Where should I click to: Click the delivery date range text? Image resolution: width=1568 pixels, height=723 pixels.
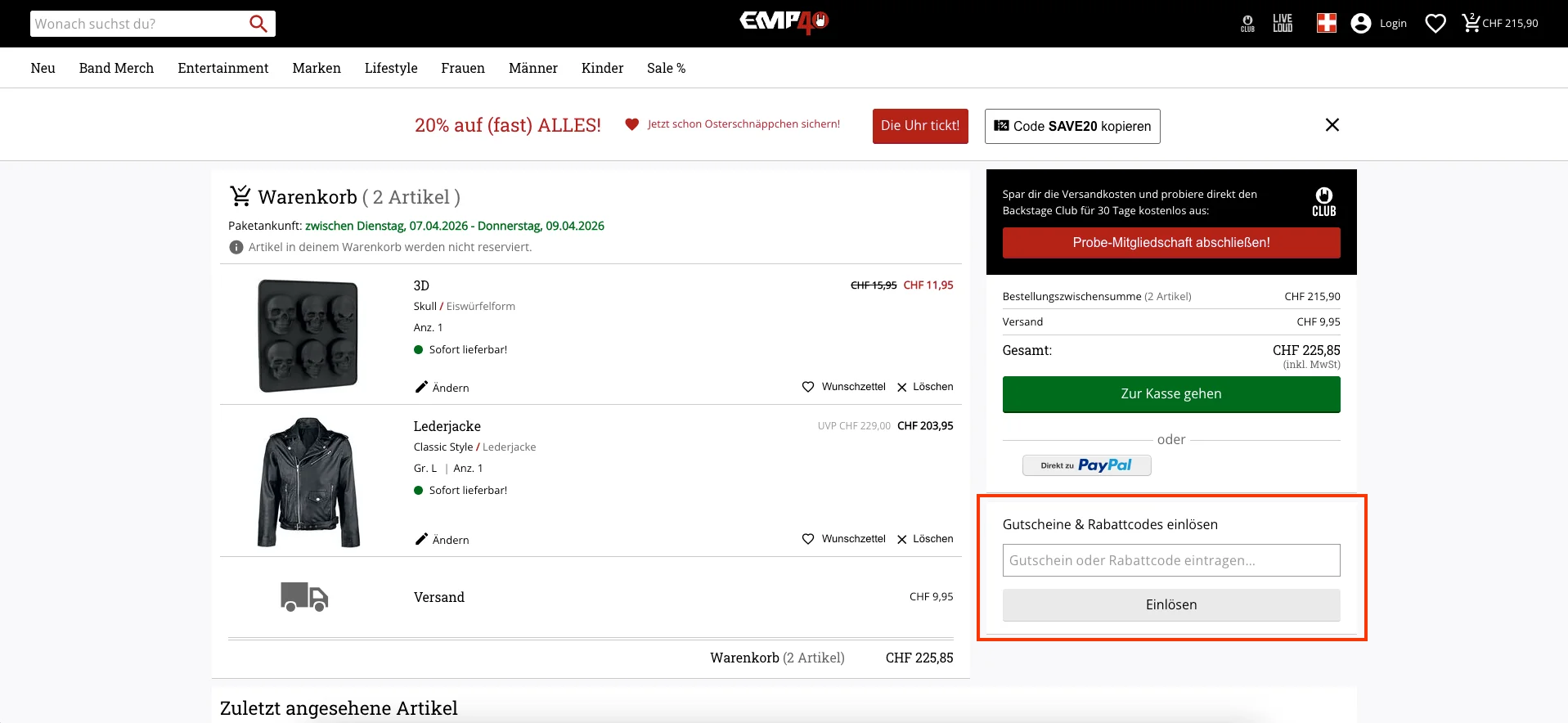455,226
